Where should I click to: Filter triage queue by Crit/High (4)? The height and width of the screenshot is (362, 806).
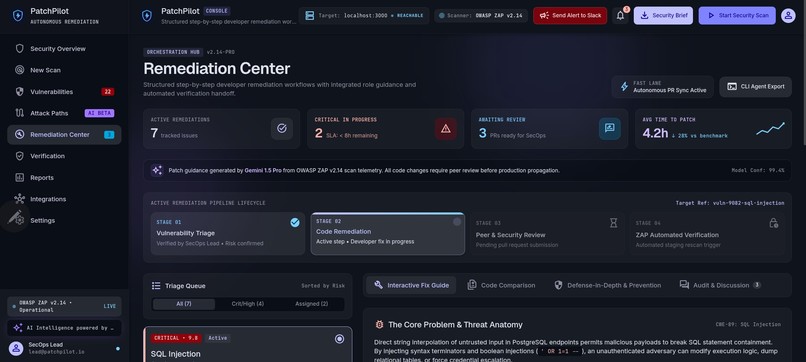[x=248, y=304]
